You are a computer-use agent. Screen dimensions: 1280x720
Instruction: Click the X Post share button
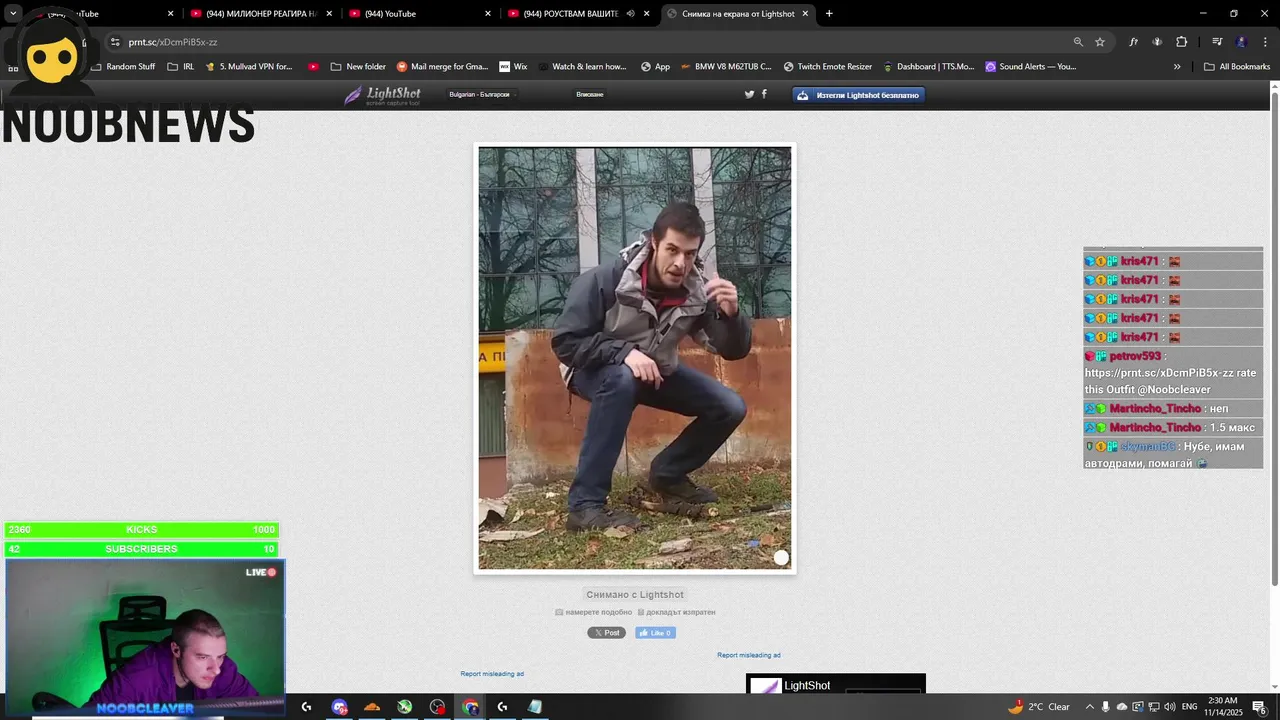[606, 633]
